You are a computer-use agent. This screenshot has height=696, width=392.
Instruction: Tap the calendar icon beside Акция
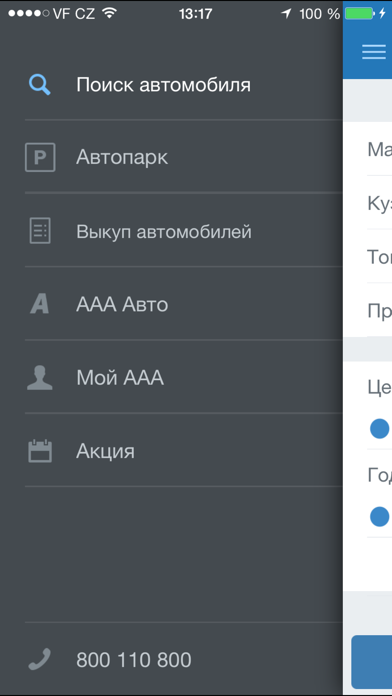click(40, 451)
